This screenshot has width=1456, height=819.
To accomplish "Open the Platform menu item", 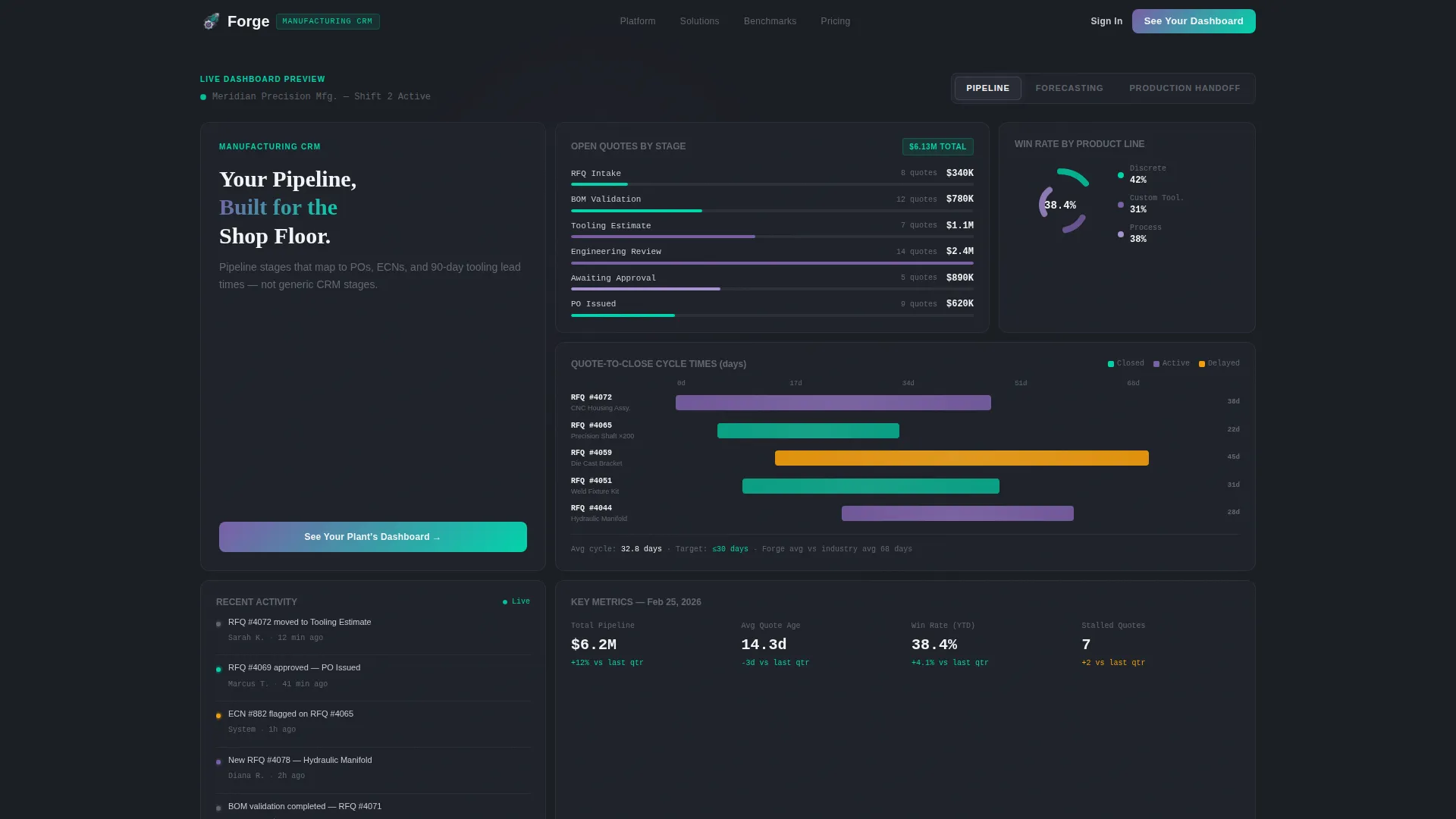I will point(638,21).
